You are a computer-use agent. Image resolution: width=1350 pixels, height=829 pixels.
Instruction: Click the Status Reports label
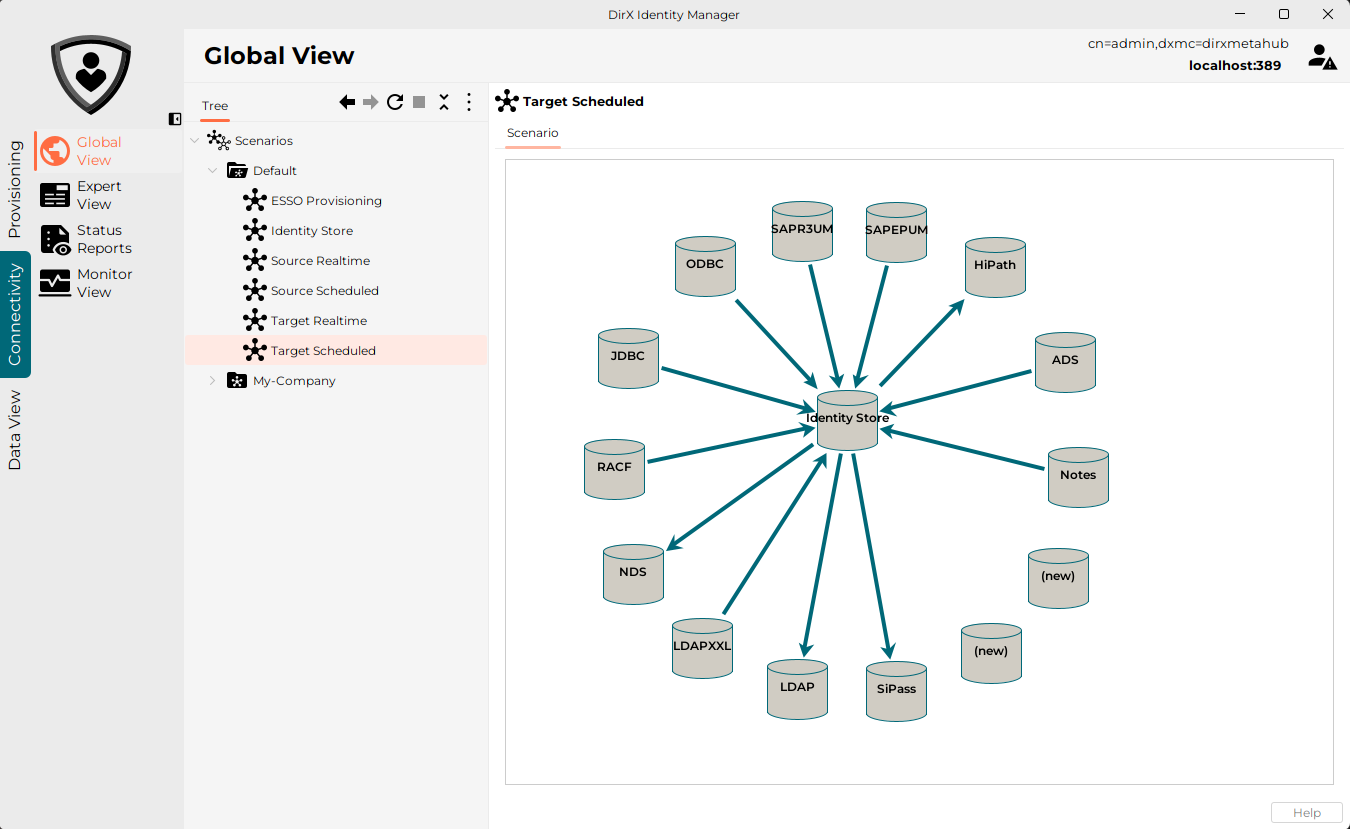point(104,239)
